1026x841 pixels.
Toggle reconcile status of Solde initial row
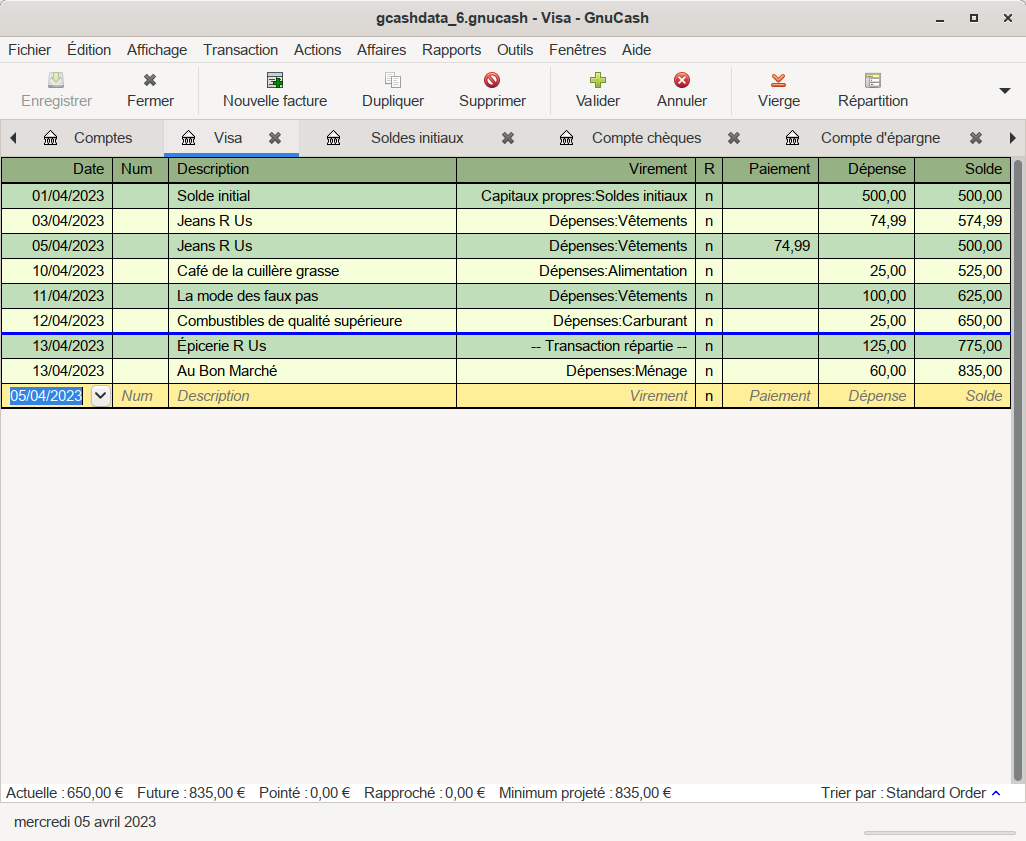pyautogui.click(x=709, y=196)
